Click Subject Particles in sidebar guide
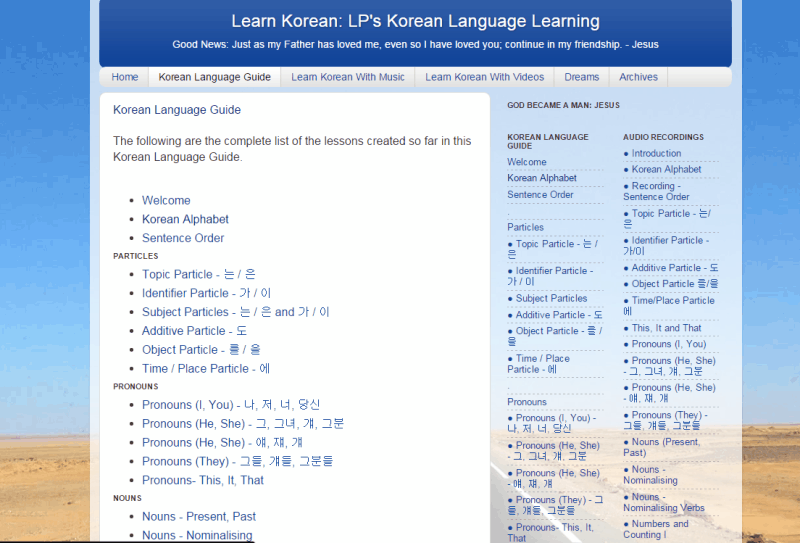Screen dimensions: 800x543 coord(547,299)
